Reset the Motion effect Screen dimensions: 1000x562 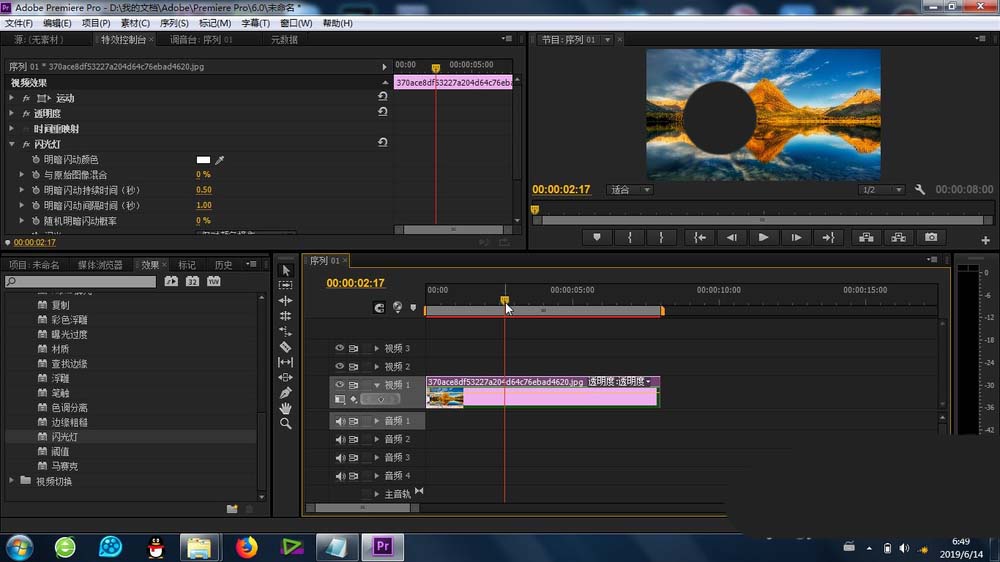(383, 96)
